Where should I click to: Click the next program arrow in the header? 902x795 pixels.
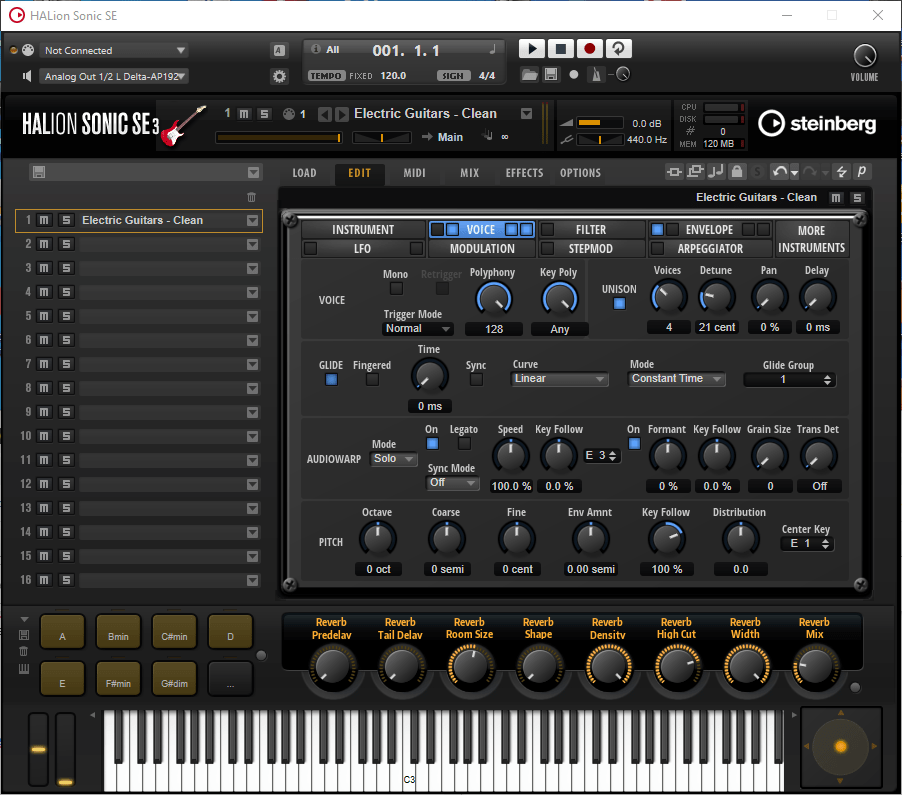(342, 114)
